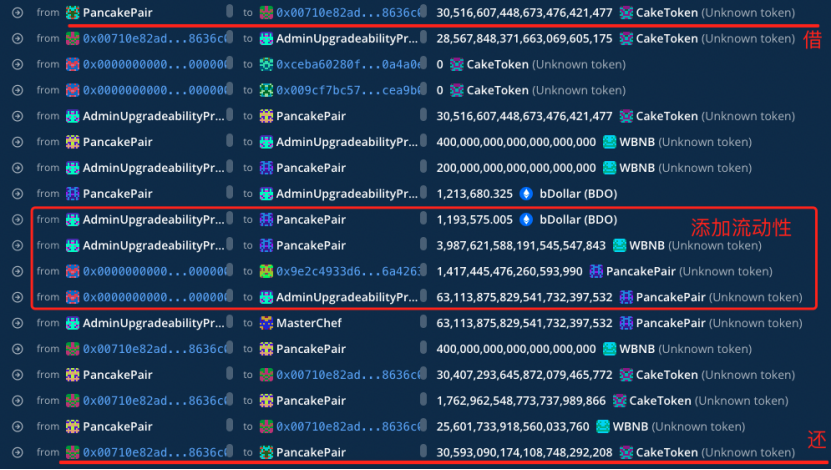Image resolution: width=831 pixels, height=470 pixels.
Task: Click zero-address identicon in 1,417,445,476,260,593,990 row
Action: pyautogui.click(x=73, y=271)
